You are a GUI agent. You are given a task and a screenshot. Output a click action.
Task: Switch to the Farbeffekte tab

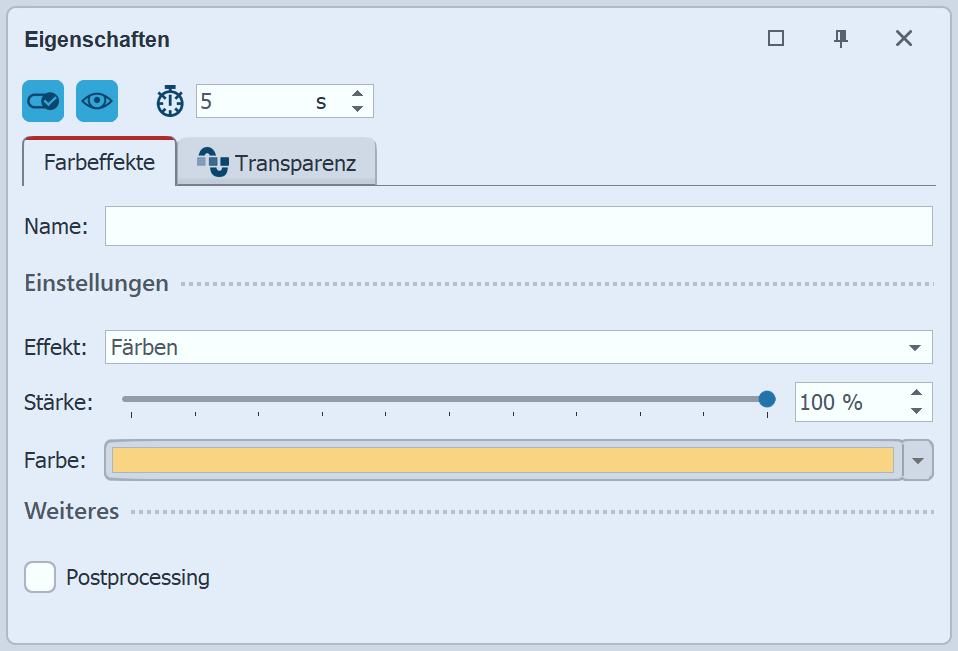99,162
